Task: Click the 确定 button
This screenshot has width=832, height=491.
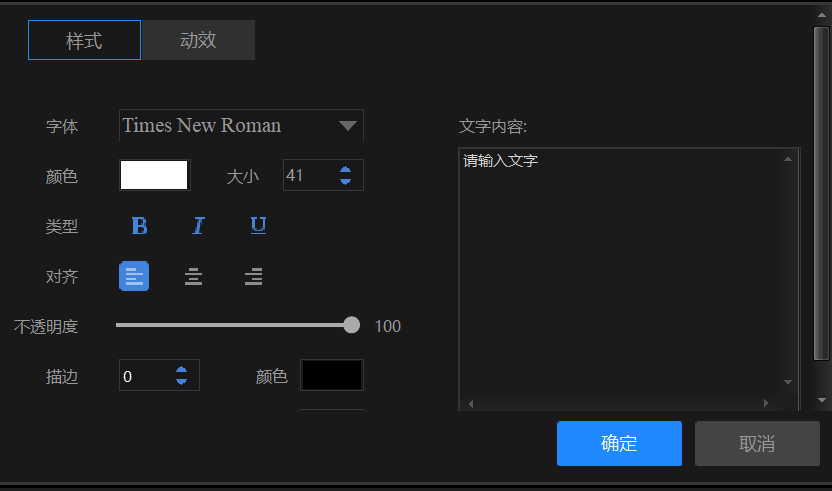Action: (x=619, y=443)
